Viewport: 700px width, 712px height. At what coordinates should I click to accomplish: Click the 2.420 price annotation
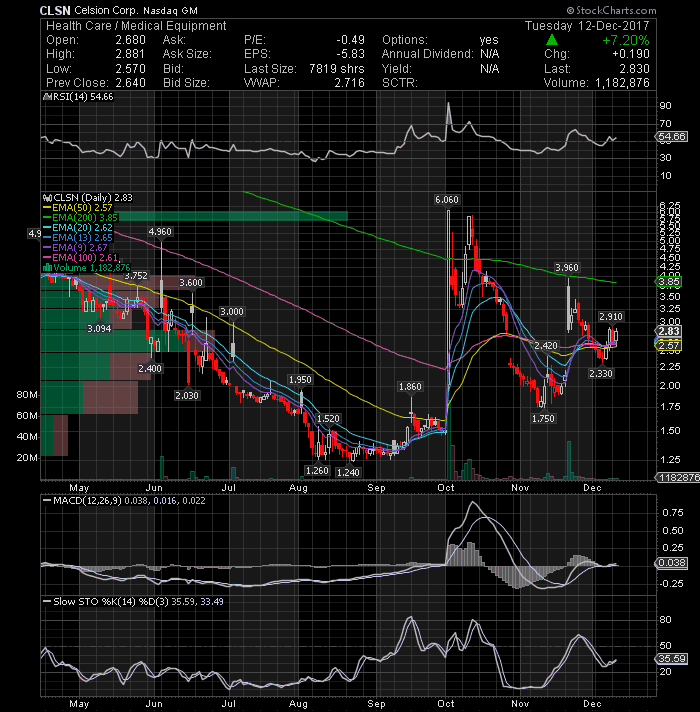click(x=545, y=346)
